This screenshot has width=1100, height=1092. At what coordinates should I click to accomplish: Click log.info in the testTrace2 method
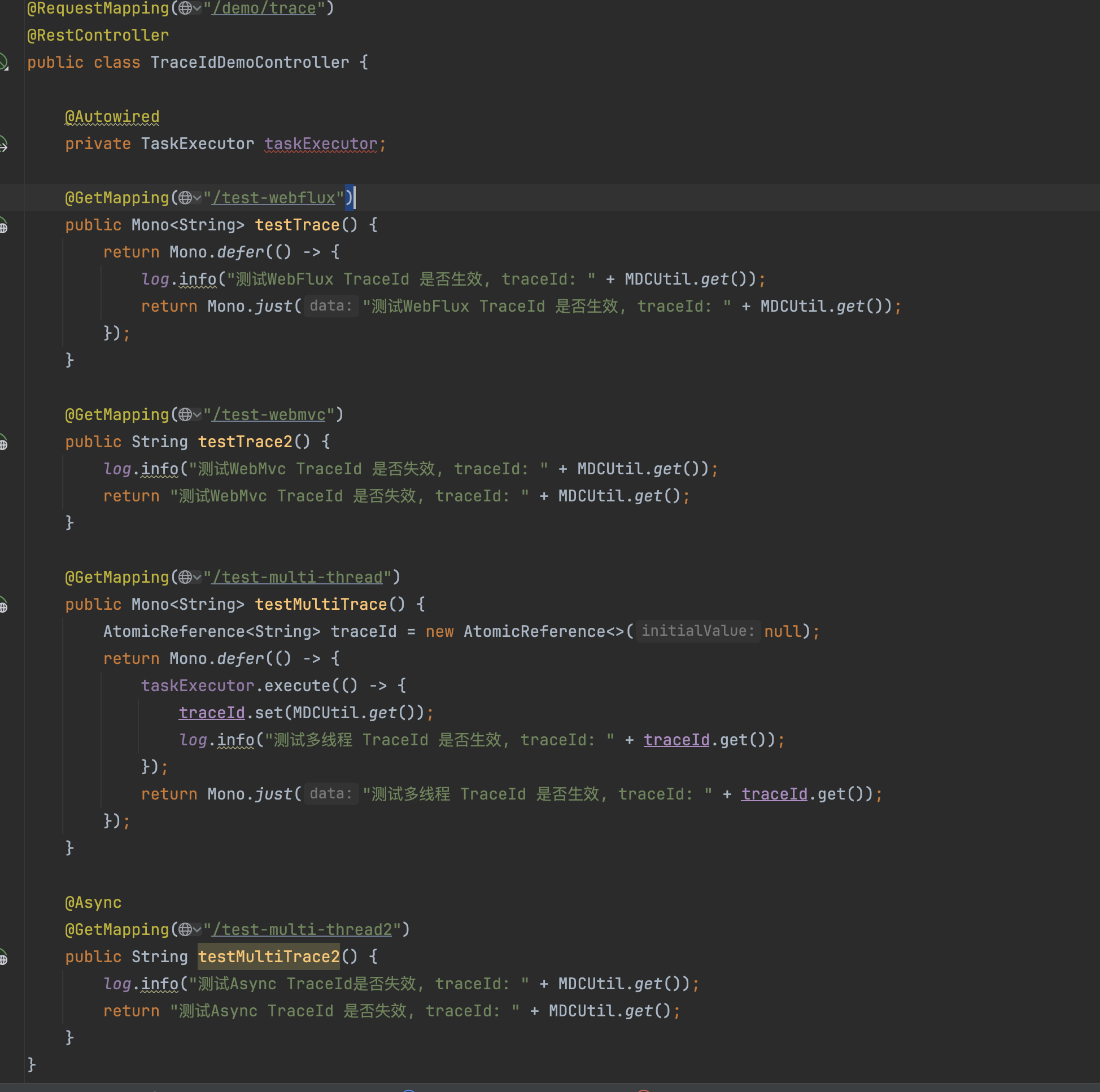pos(141,469)
